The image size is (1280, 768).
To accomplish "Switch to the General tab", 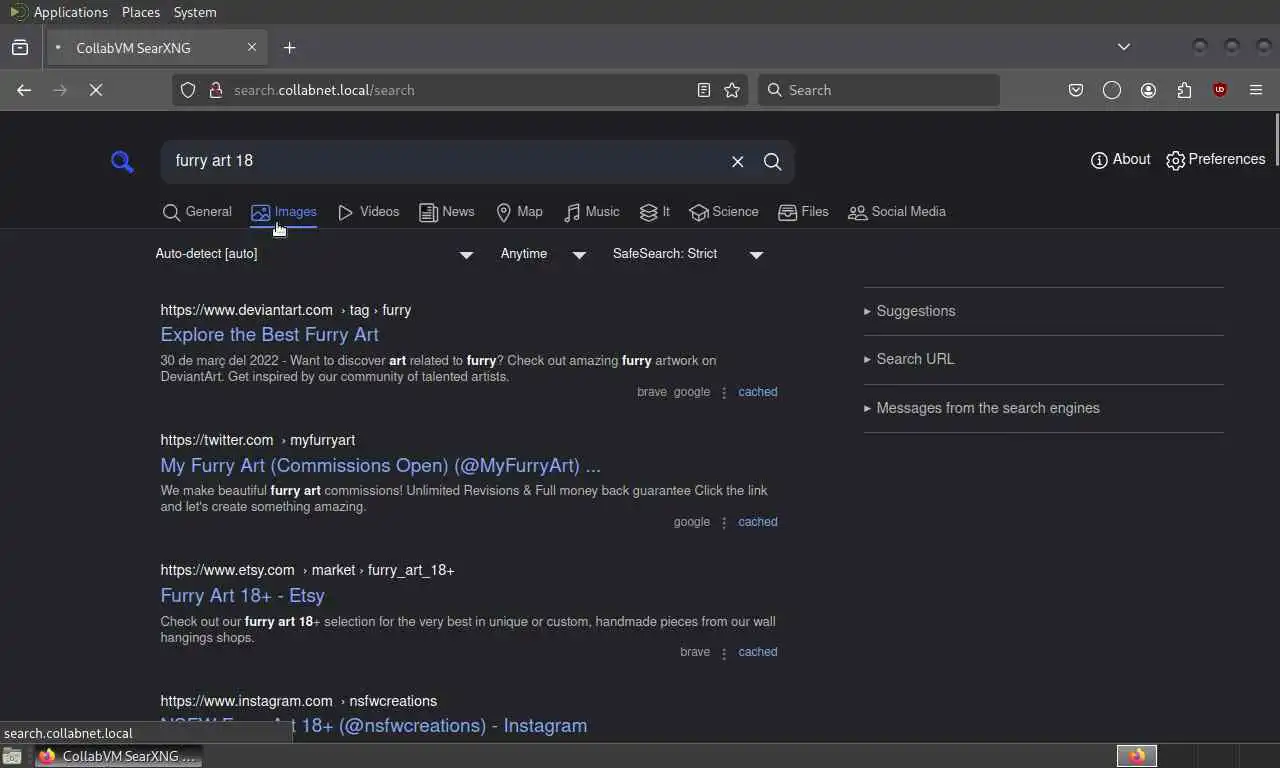I will [197, 212].
